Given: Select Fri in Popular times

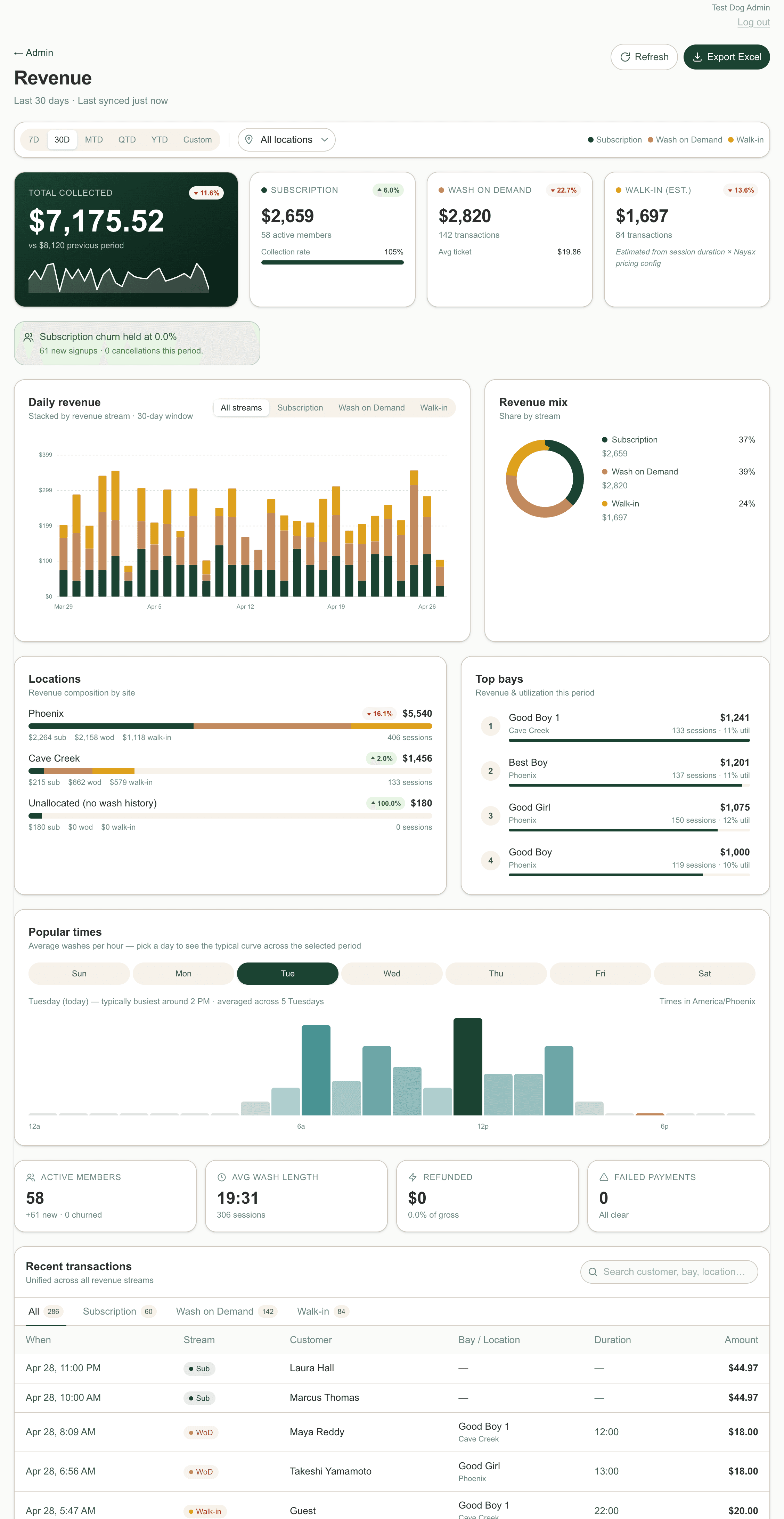Looking at the screenshot, I should [600, 974].
